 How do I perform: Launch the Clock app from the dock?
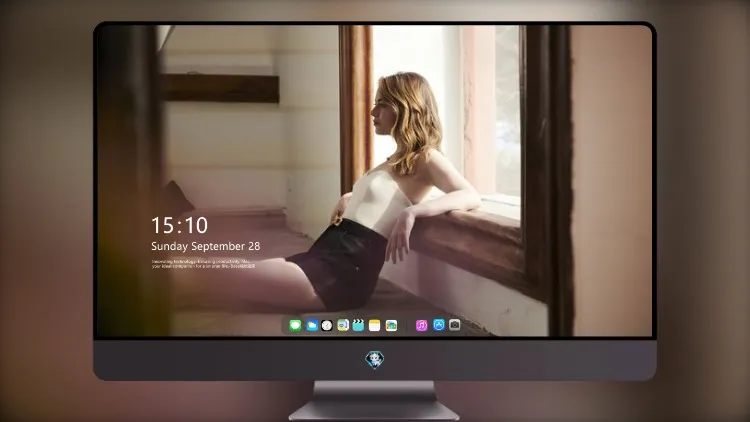(327, 325)
